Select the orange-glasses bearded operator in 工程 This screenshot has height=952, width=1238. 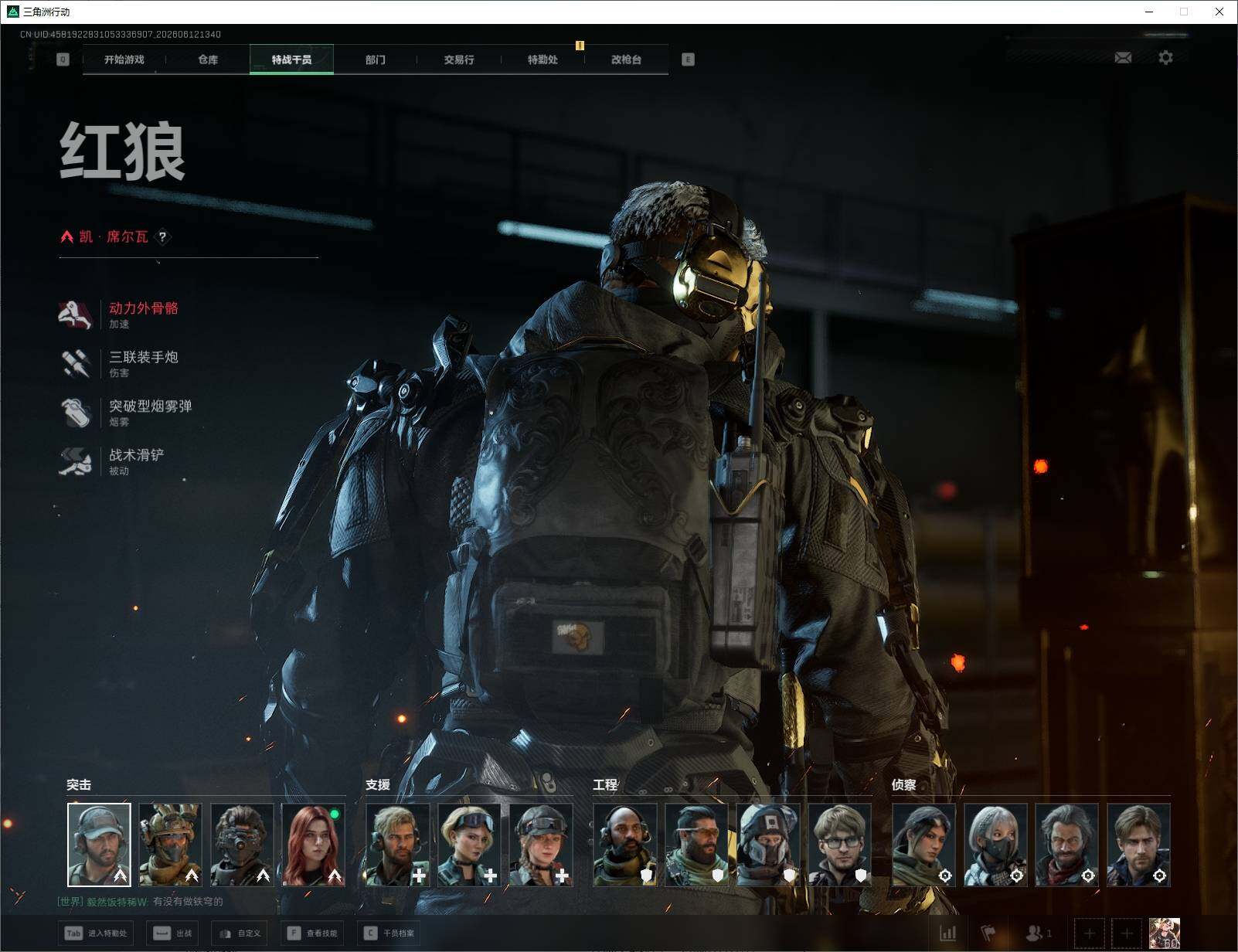pyautogui.click(x=696, y=845)
